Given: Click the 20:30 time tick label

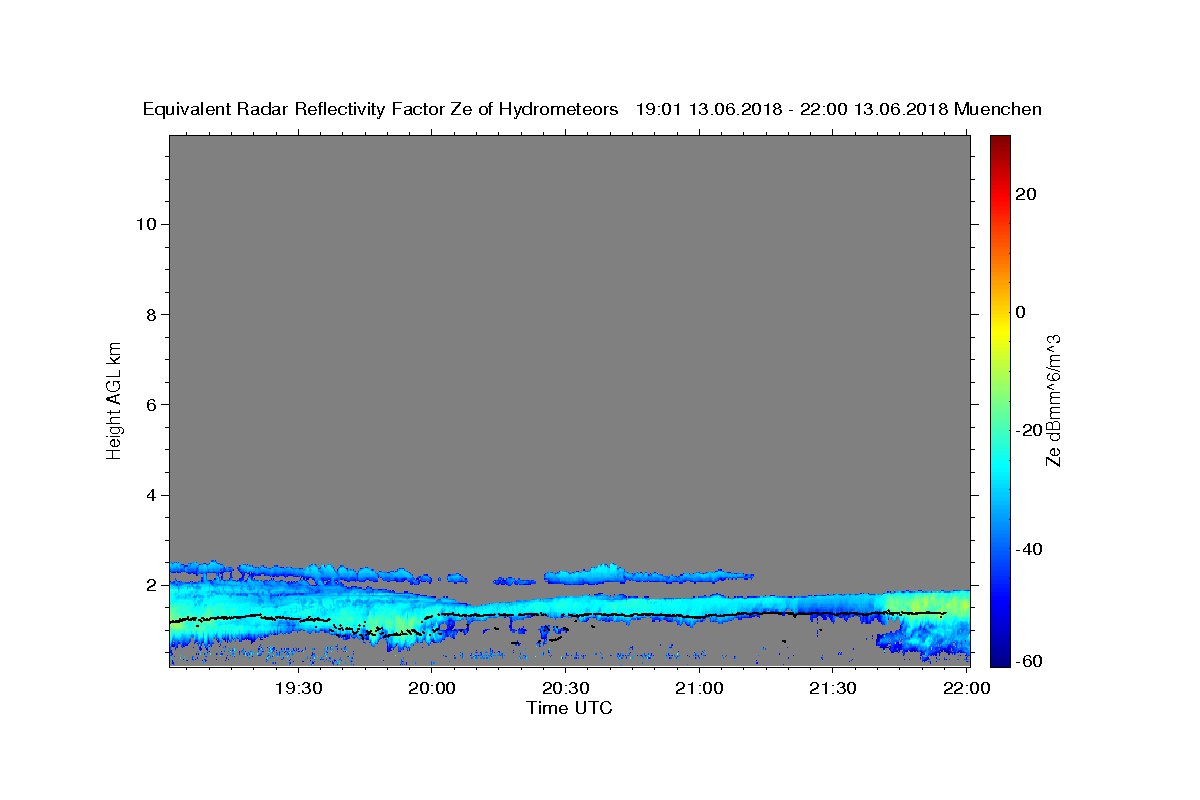Looking at the screenshot, I should pos(565,688).
